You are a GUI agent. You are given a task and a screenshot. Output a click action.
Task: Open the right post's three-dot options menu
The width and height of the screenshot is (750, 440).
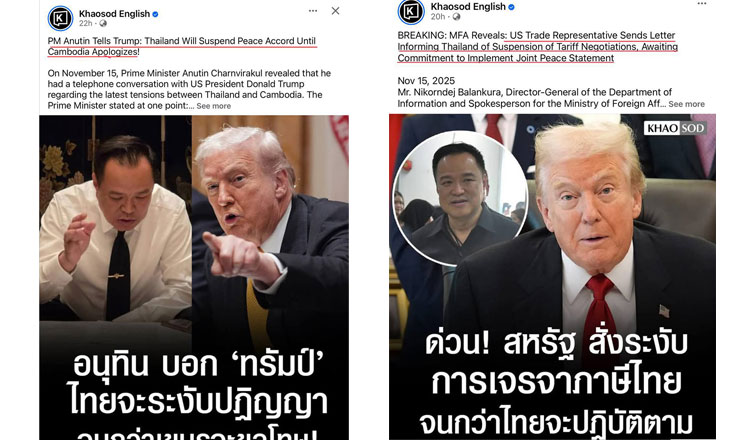[702, 4]
